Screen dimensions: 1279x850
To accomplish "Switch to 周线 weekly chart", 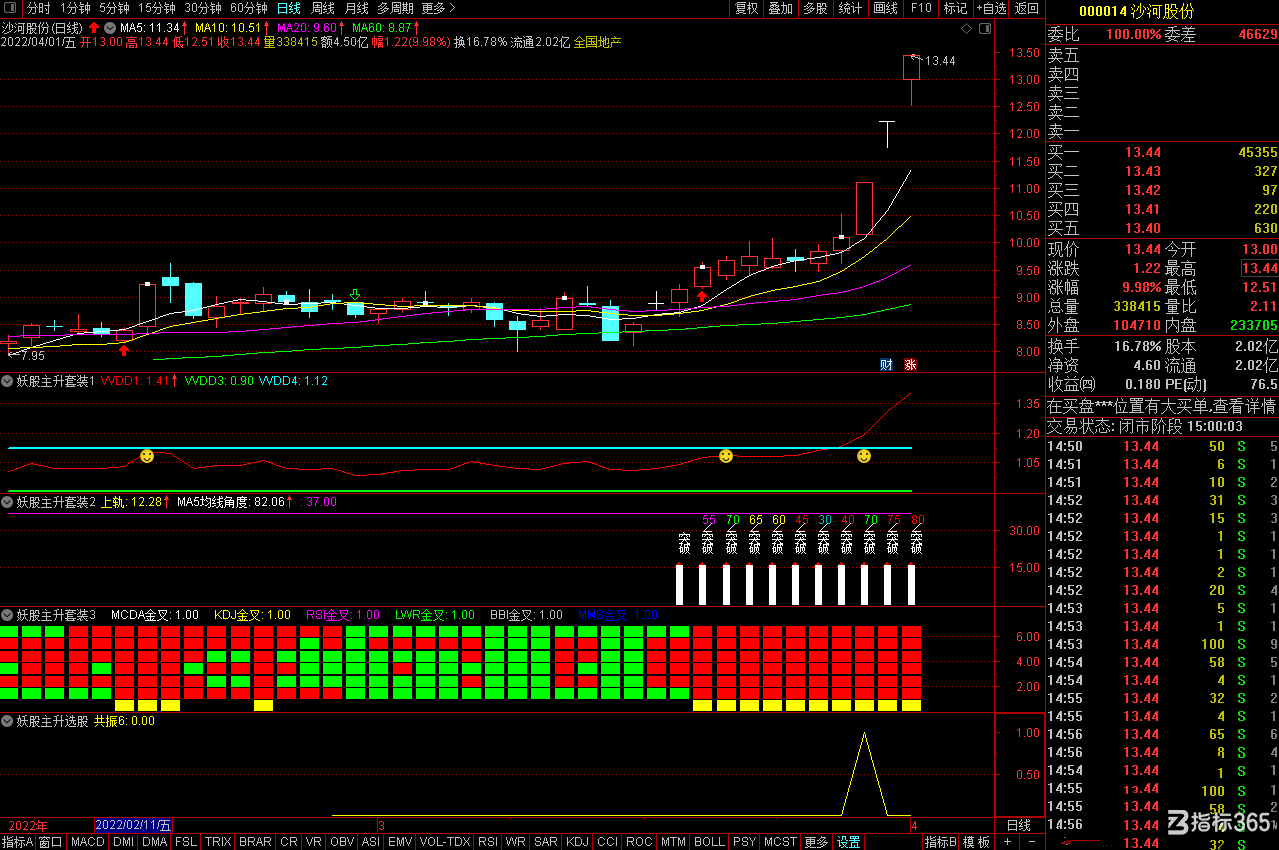I will click(324, 8).
